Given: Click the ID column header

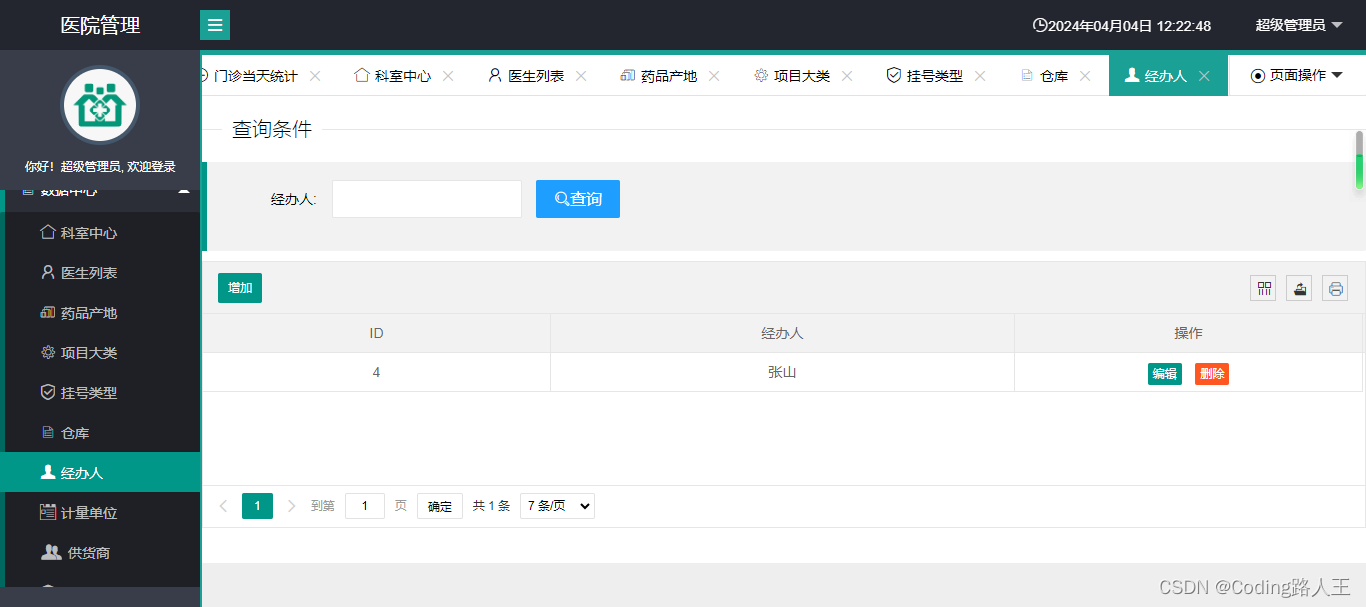Looking at the screenshot, I should point(376,333).
